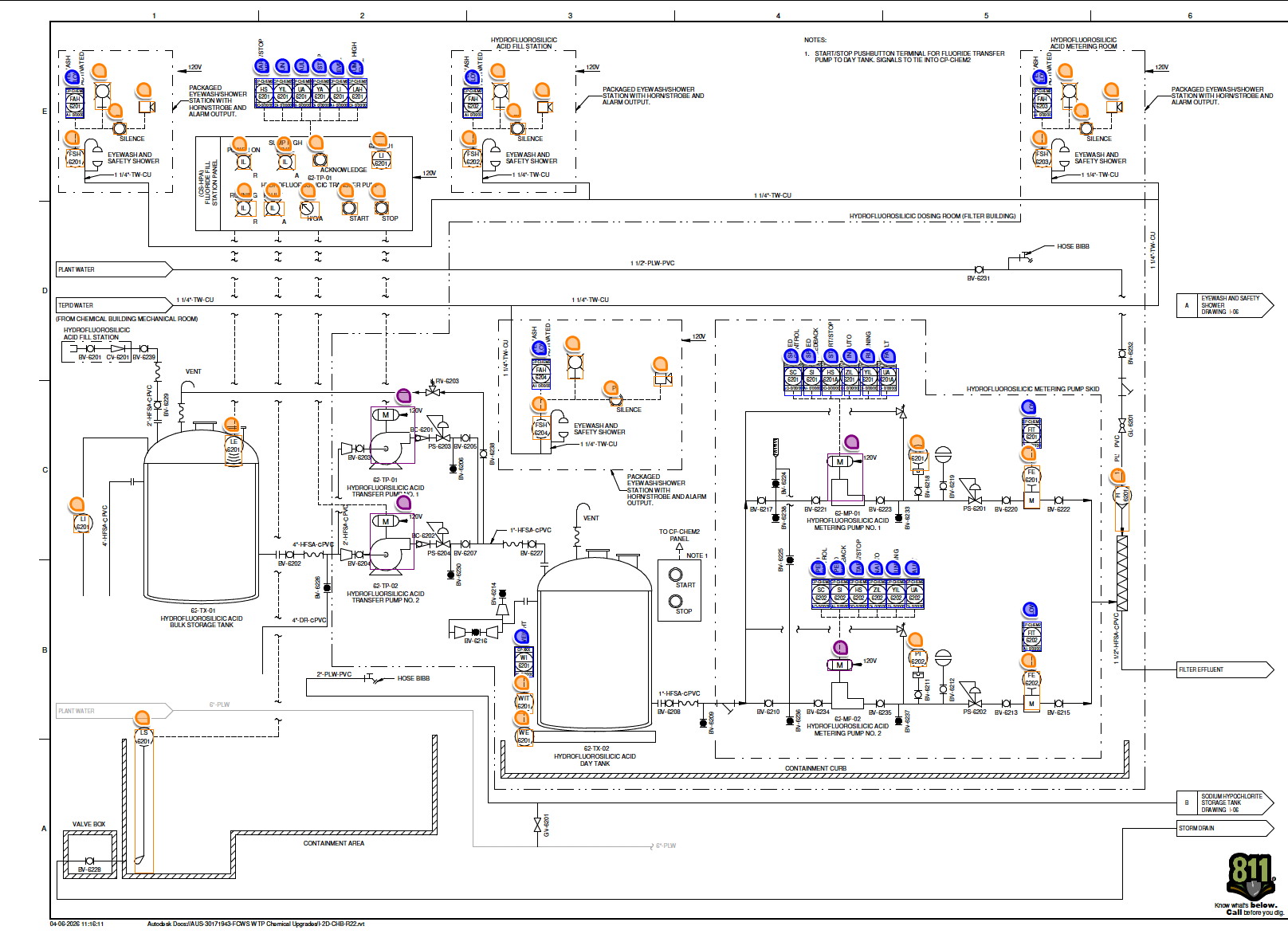Click the GV-6201 gate valve label
1288x934 pixels.
(546, 825)
